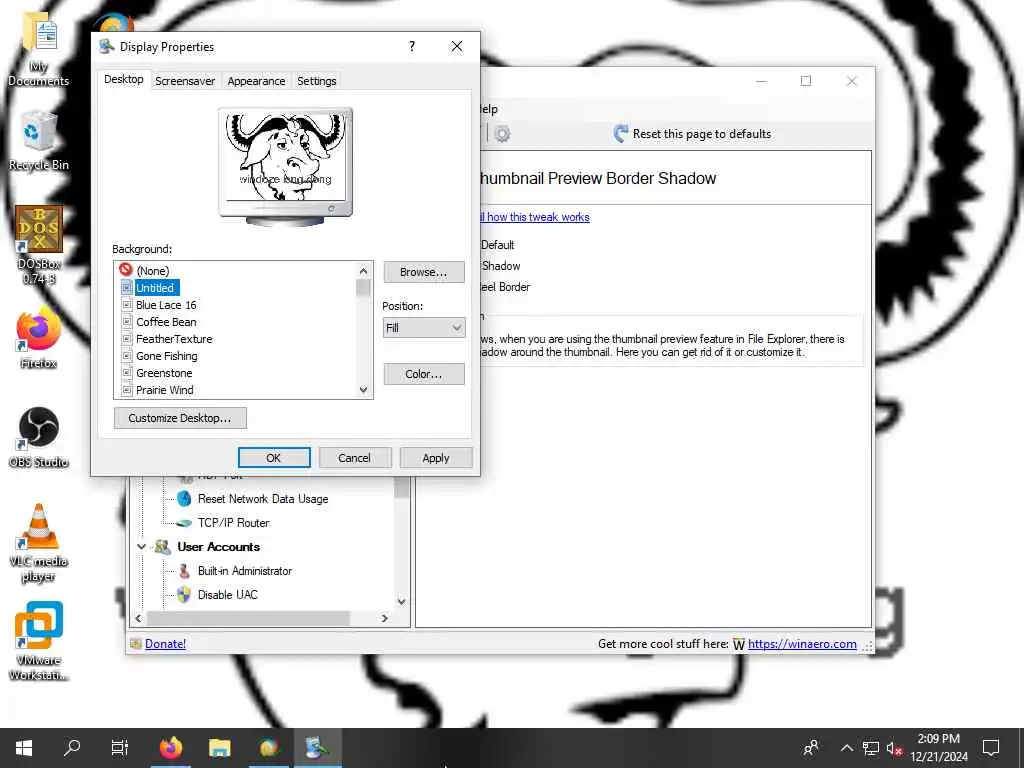The image size is (1024, 768).
Task: Open the muted volume icon in the tray
Action: click(895, 748)
